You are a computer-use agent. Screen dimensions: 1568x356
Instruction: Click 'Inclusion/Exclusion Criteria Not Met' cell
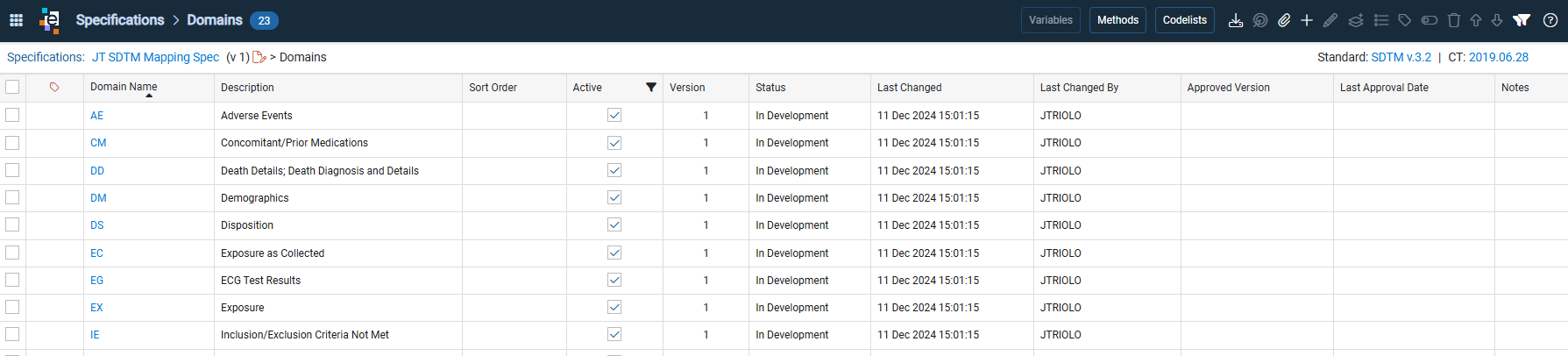[x=305, y=335]
